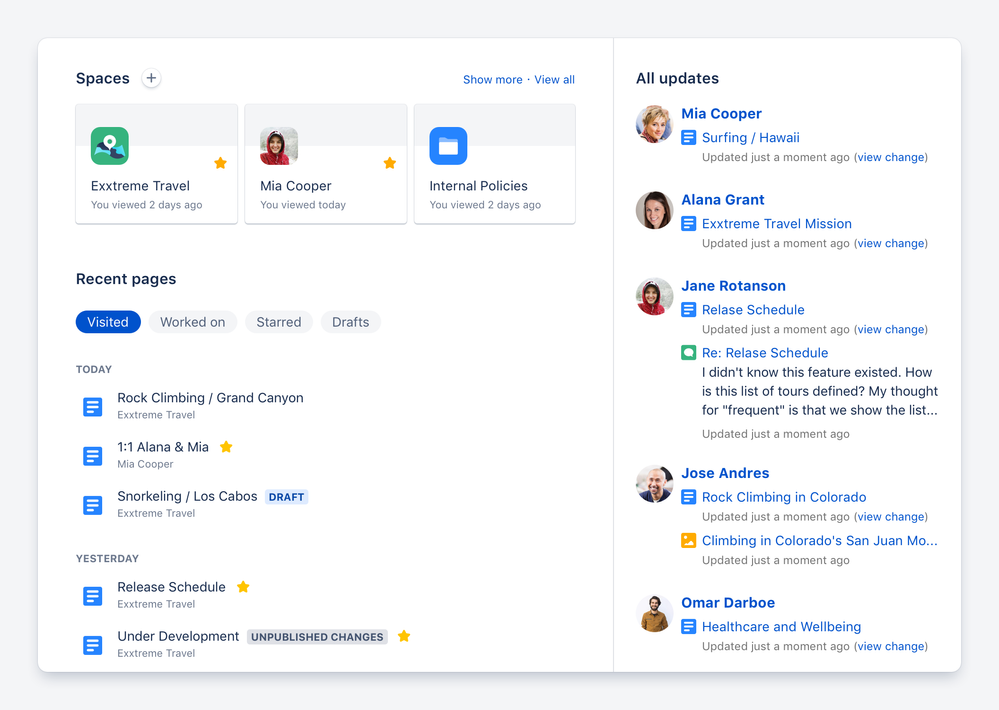
Task: Click page icon for 1:1 Alana & Mia
Action: pos(93,456)
